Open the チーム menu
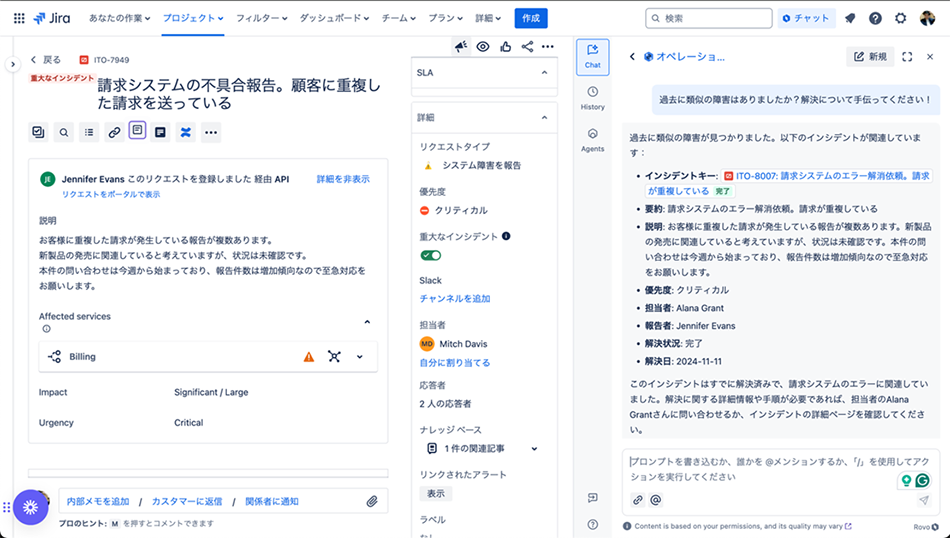This screenshot has width=950, height=538. click(x=399, y=18)
